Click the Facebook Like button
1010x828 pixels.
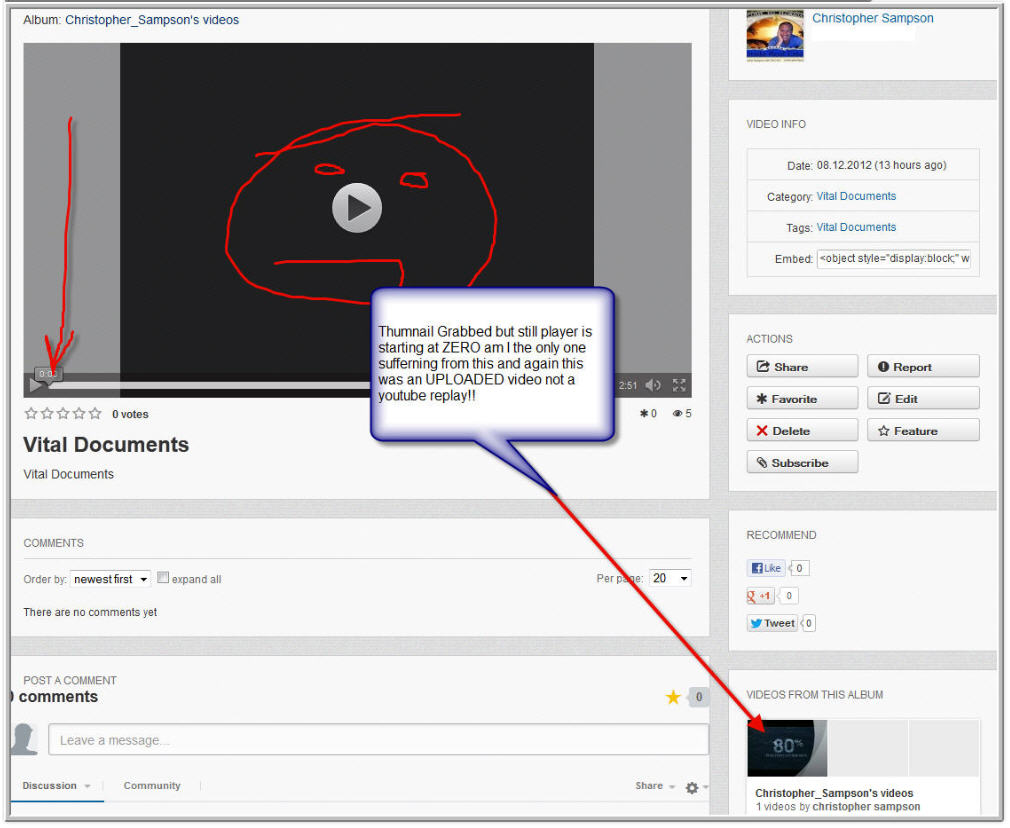click(x=766, y=568)
